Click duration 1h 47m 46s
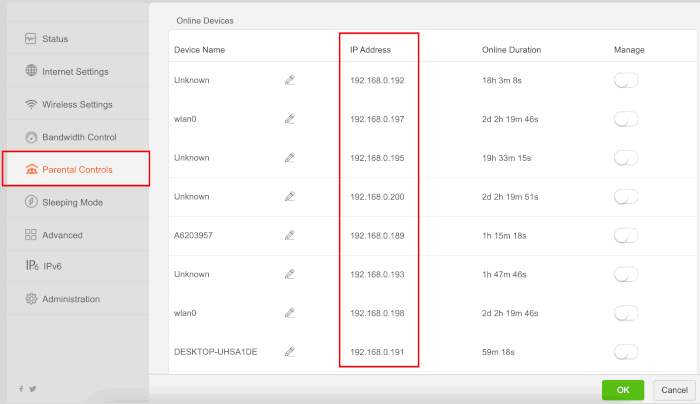This screenshot has height=404, width=700. pos(504,275)
